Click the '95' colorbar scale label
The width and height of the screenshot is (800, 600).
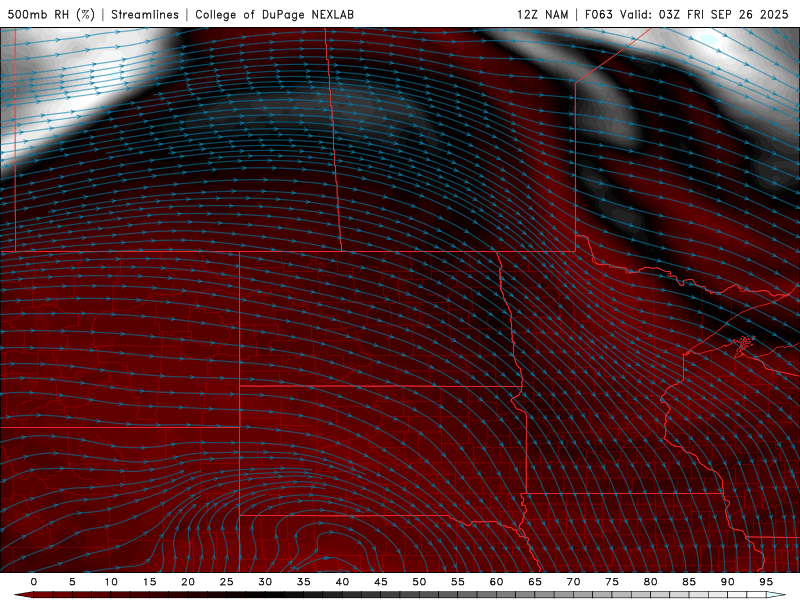click(x=766, y=582)
